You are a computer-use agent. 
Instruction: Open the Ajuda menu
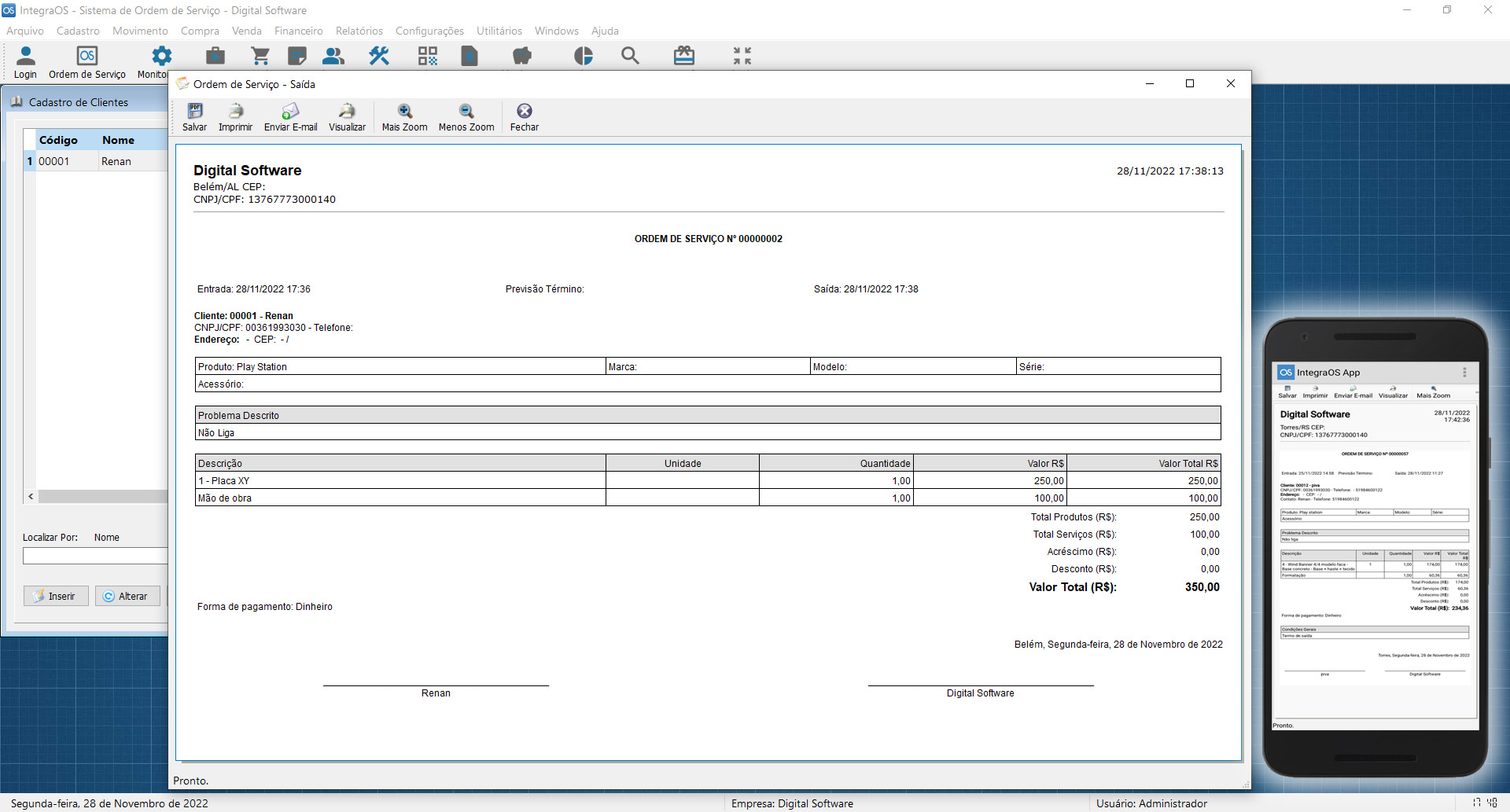pos(605,31)
